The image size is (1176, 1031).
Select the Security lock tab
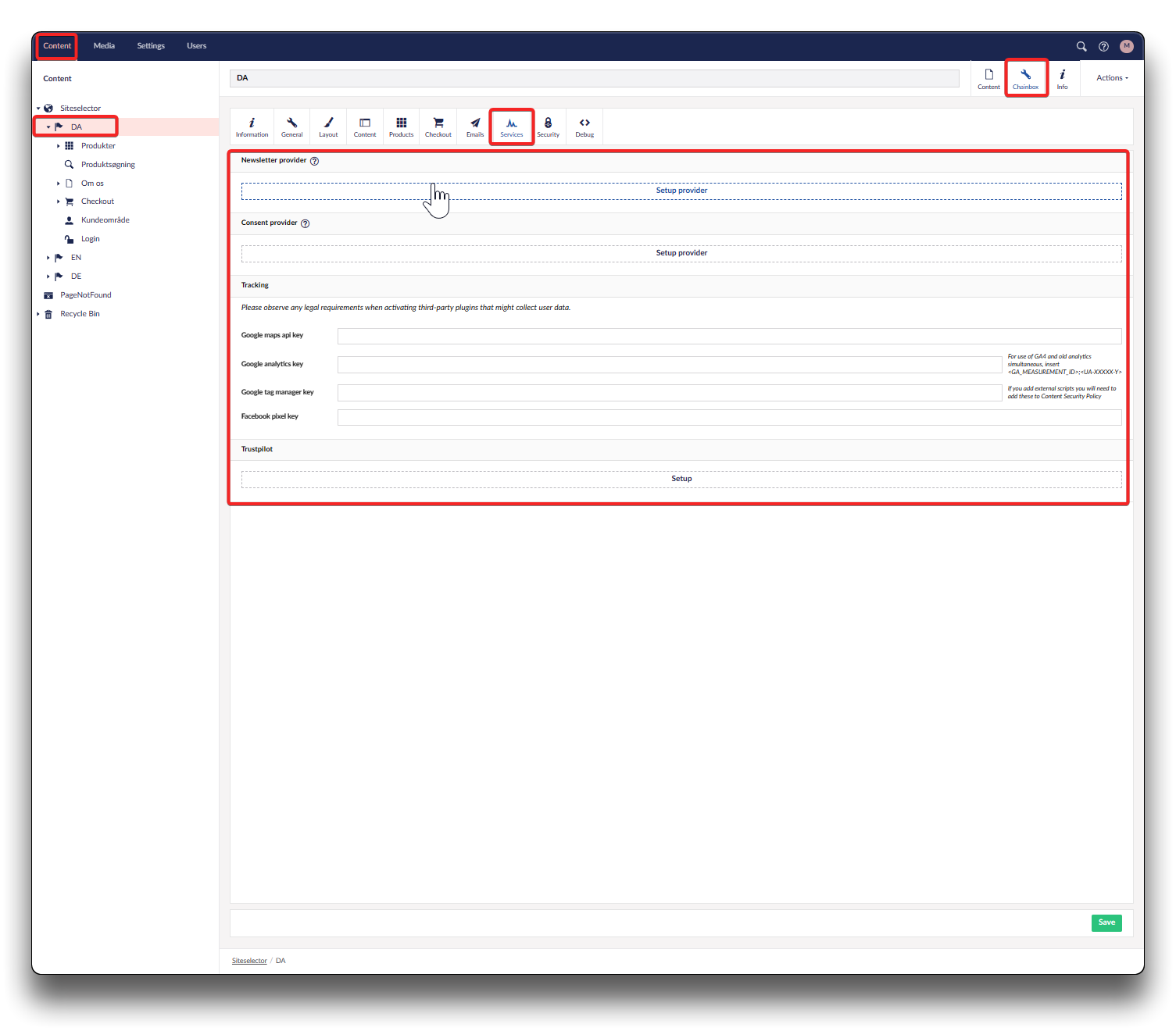click(x=548, y=127)
